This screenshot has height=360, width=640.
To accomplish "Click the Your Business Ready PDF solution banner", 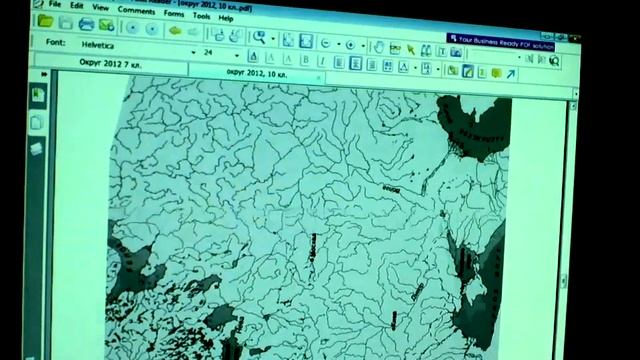I will point(500,42).
